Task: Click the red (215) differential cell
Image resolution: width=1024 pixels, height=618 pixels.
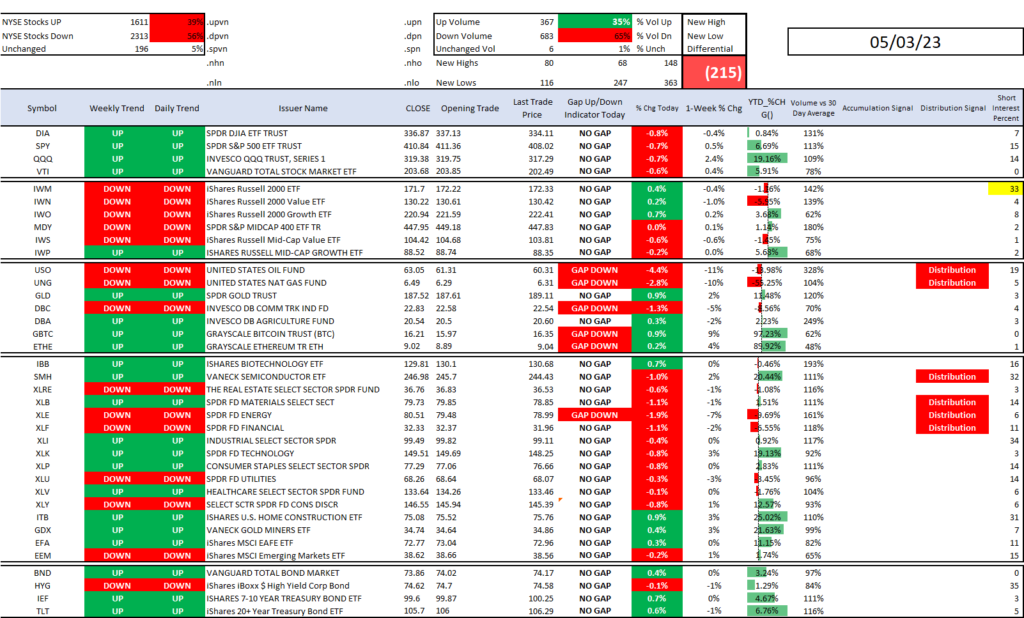Action: coord(714,72)
